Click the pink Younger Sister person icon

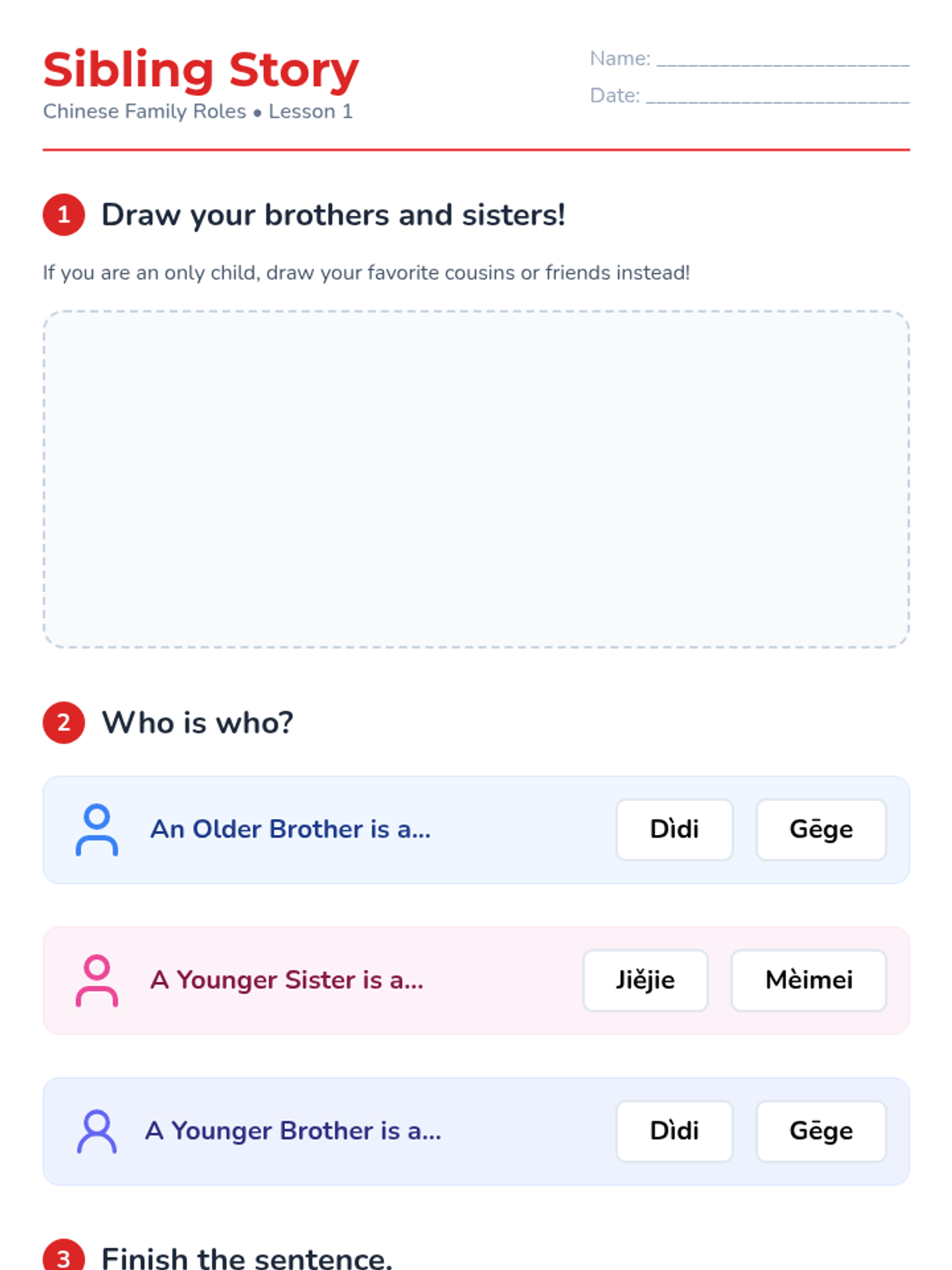coord(97,980)
